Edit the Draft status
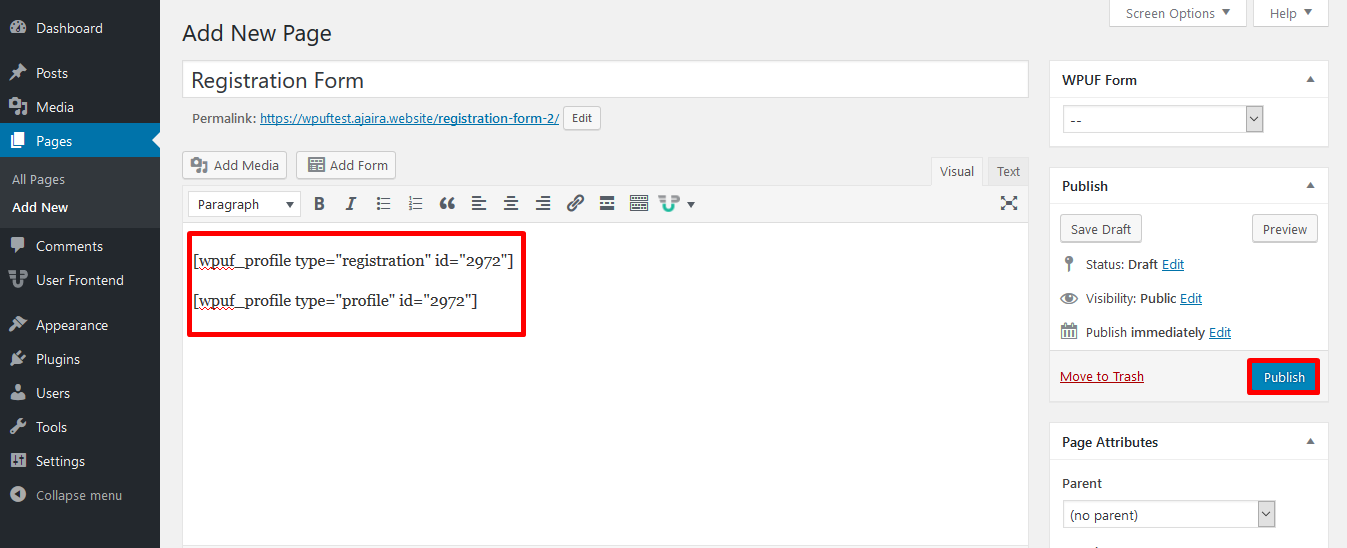Screen dimensions: 1347x548 pos(1173,264)
